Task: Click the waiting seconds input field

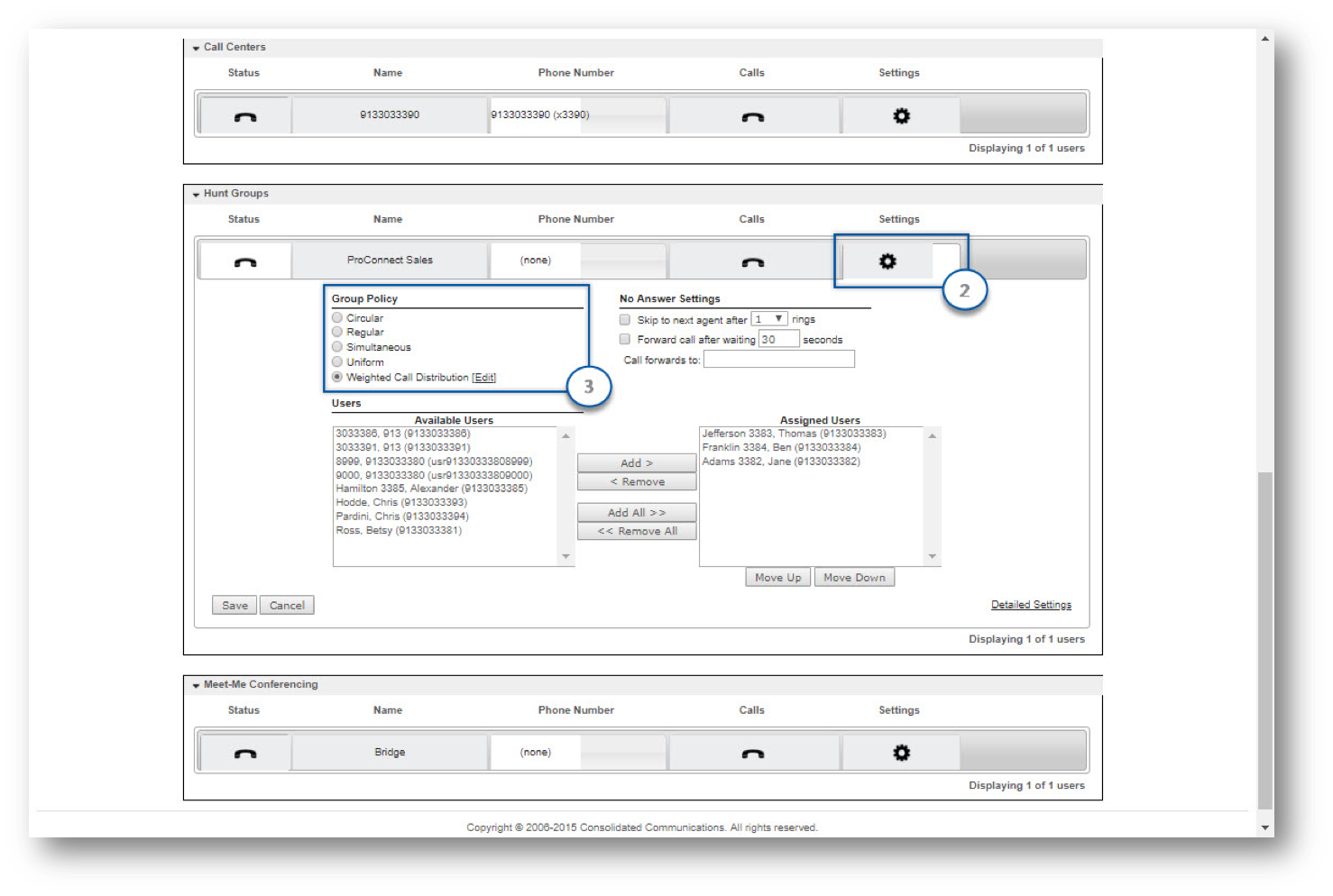Action: (779, 340)
